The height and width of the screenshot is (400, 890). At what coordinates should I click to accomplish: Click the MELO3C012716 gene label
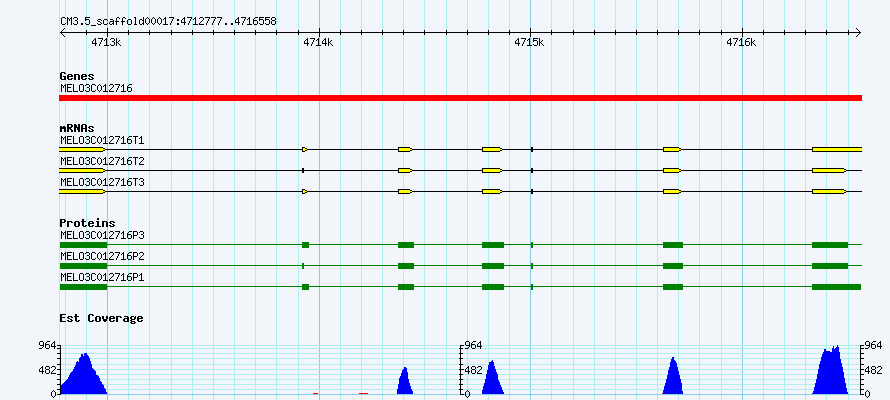(96, 88)
